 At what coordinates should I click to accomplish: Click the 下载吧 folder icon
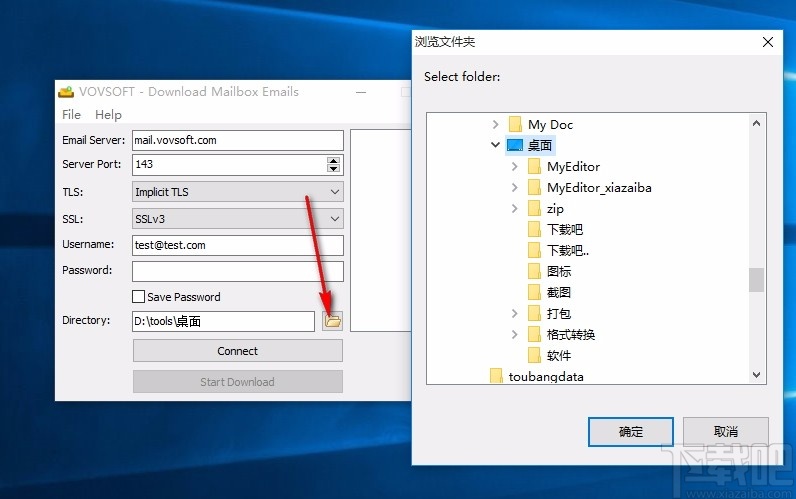tap(534, 229)
